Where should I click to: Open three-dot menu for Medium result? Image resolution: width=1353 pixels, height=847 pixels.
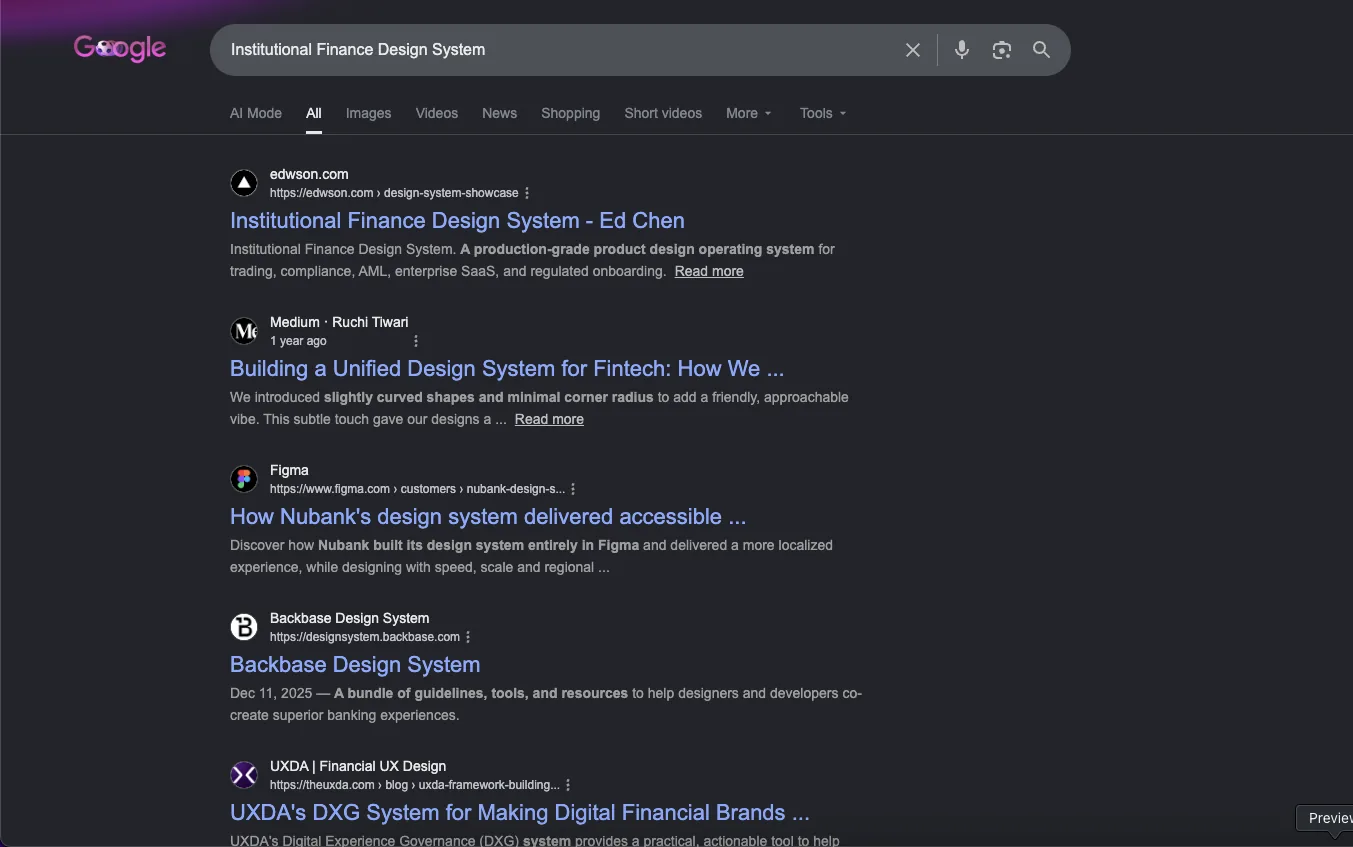pos(416,341)
